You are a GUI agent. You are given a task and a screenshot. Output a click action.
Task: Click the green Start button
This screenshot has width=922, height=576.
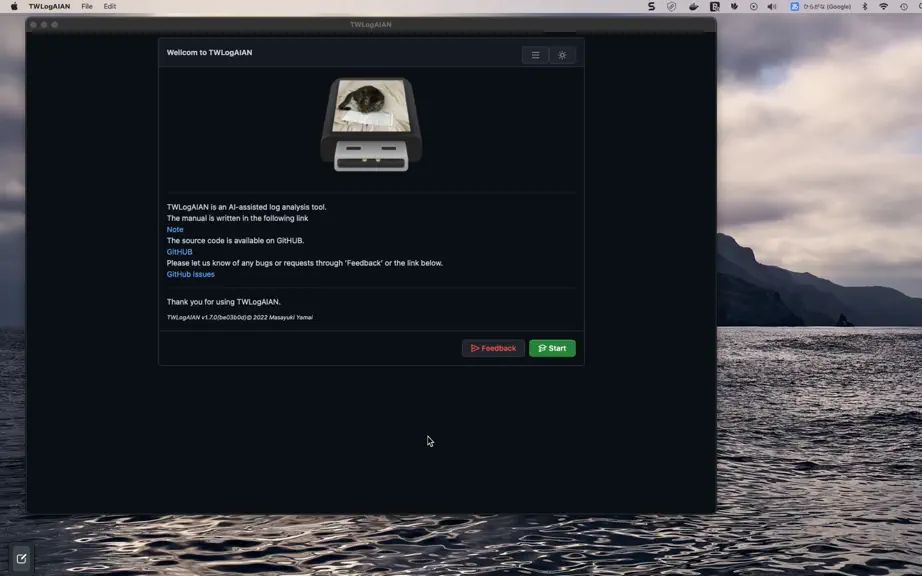tap(552, 348)
